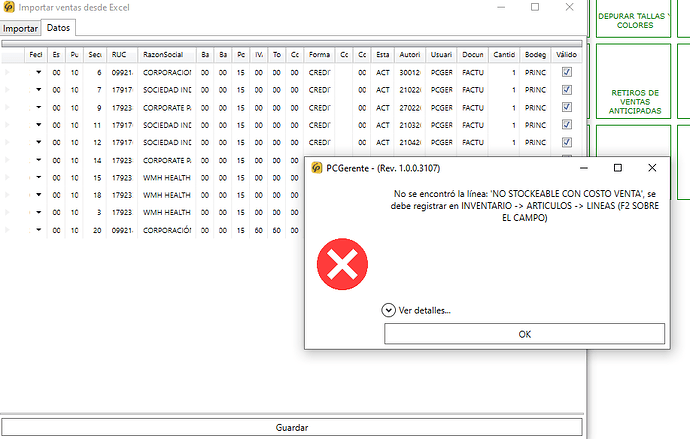Select the Datos tab
This screenshot has width=690, height=439.
click(59, 28)
